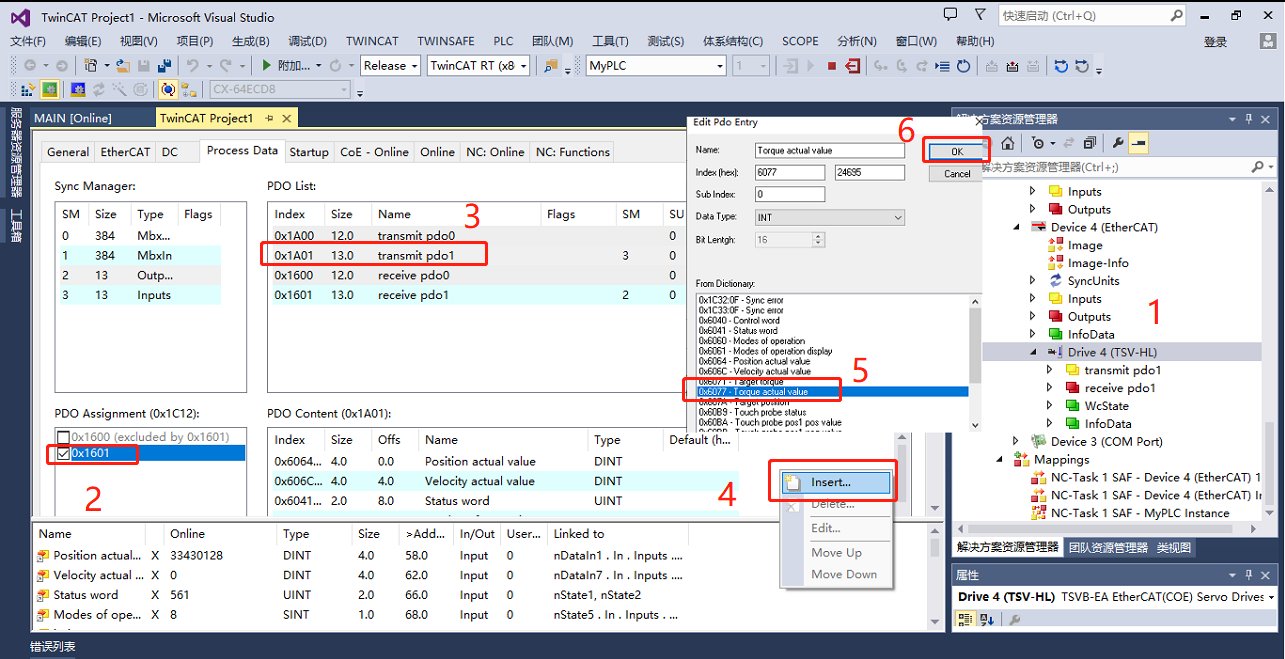The height and width of the screenshot is (659, 1285).
Task: Collapse the Mappings tree node
Action: coord(1000,459)
